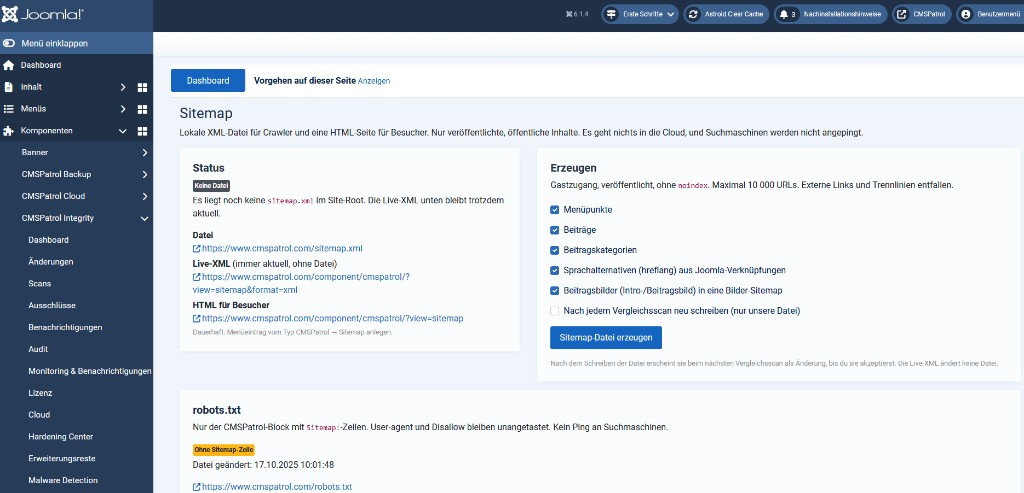The image size is (1024, 493).
Task: Open the Live-XML sitemap URL link
Action: point(301,283)
